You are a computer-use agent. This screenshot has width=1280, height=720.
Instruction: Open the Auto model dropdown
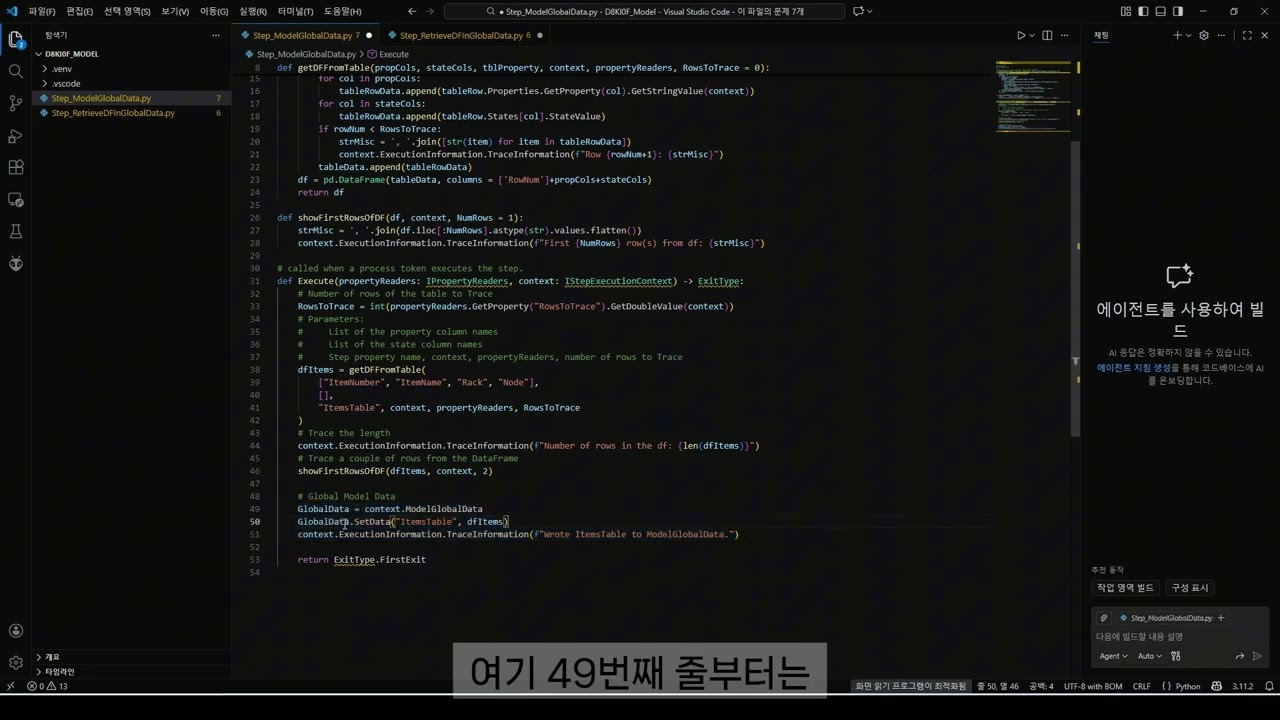(x=1149, y=656)
